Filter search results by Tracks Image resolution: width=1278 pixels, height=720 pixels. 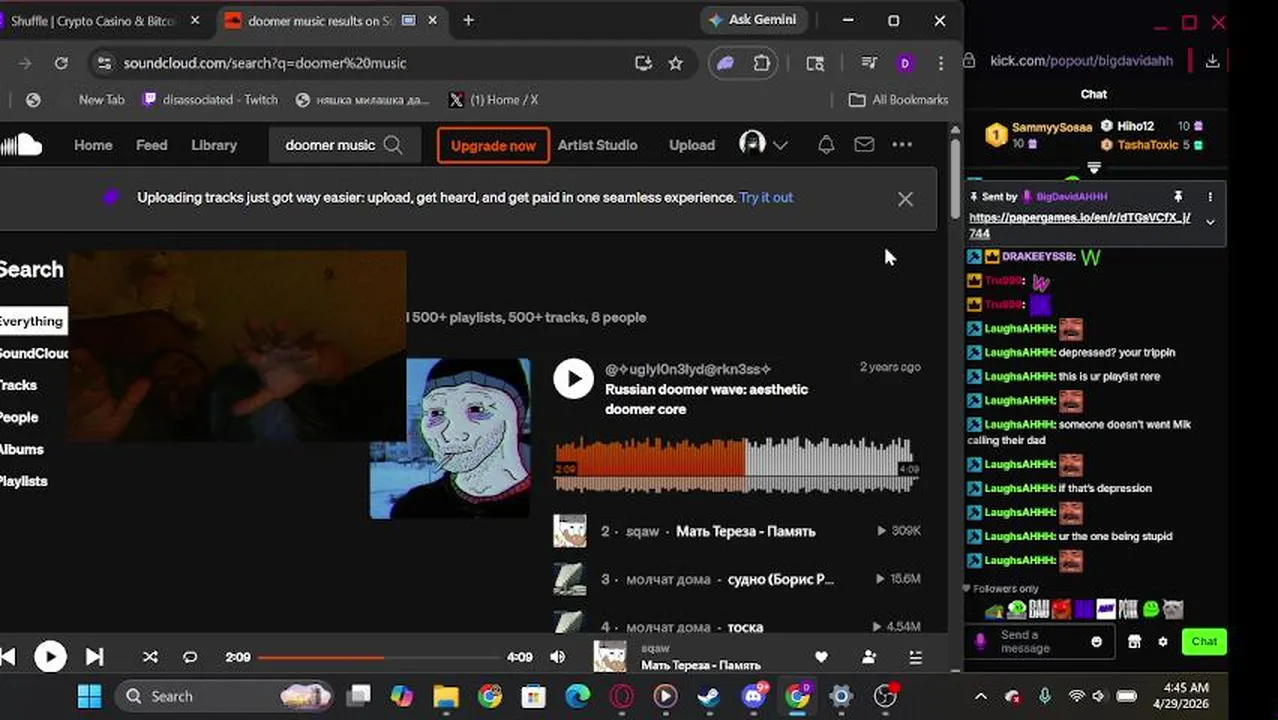coord(18,385)
